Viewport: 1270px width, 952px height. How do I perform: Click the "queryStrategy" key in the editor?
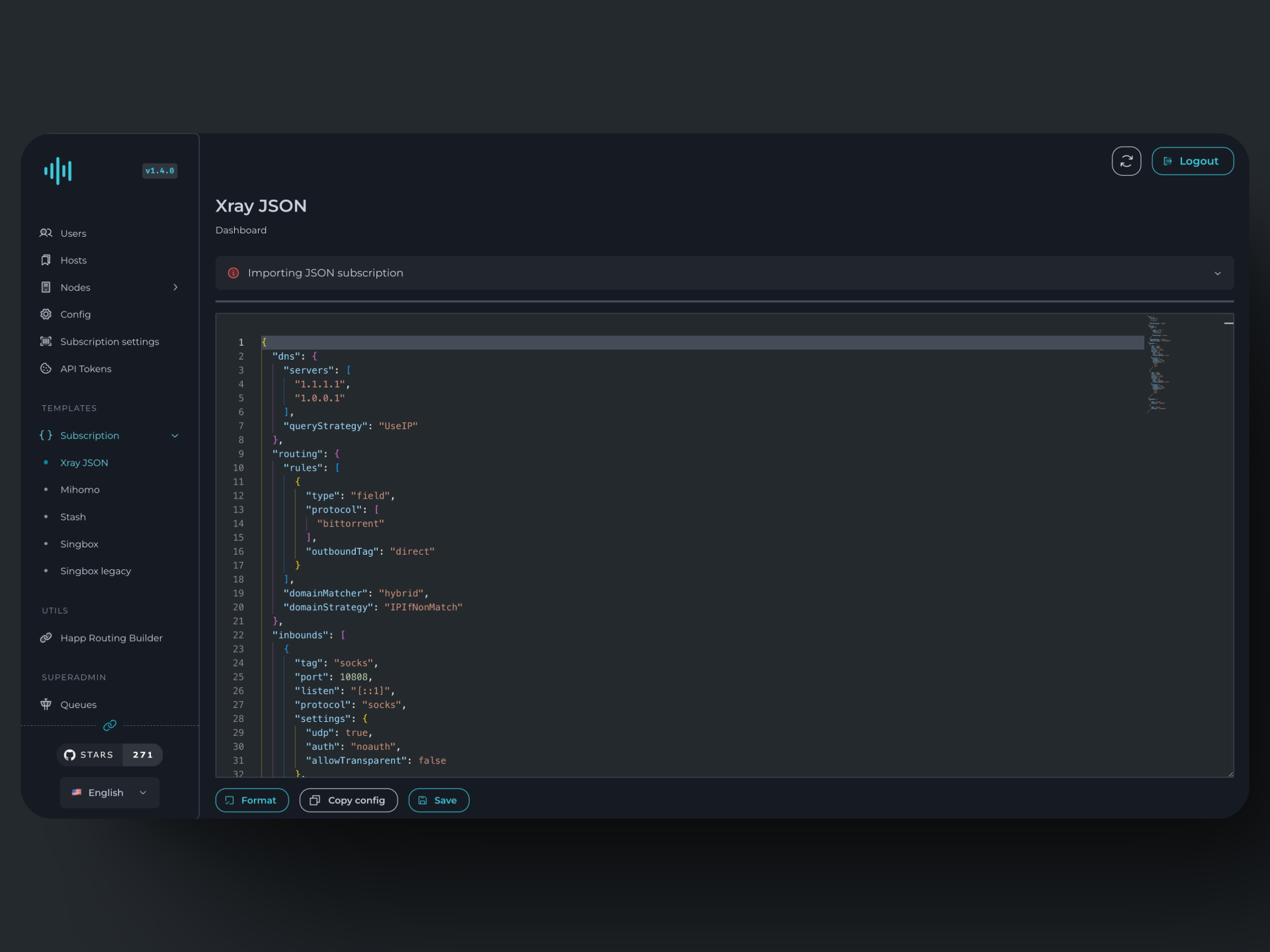tap(325, 426)
